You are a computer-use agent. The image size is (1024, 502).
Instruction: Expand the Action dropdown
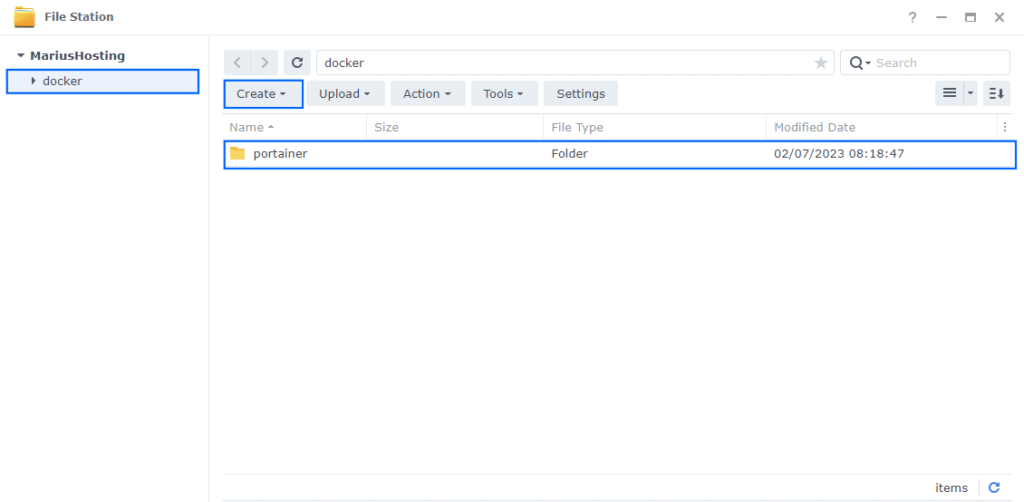point(427,94)
